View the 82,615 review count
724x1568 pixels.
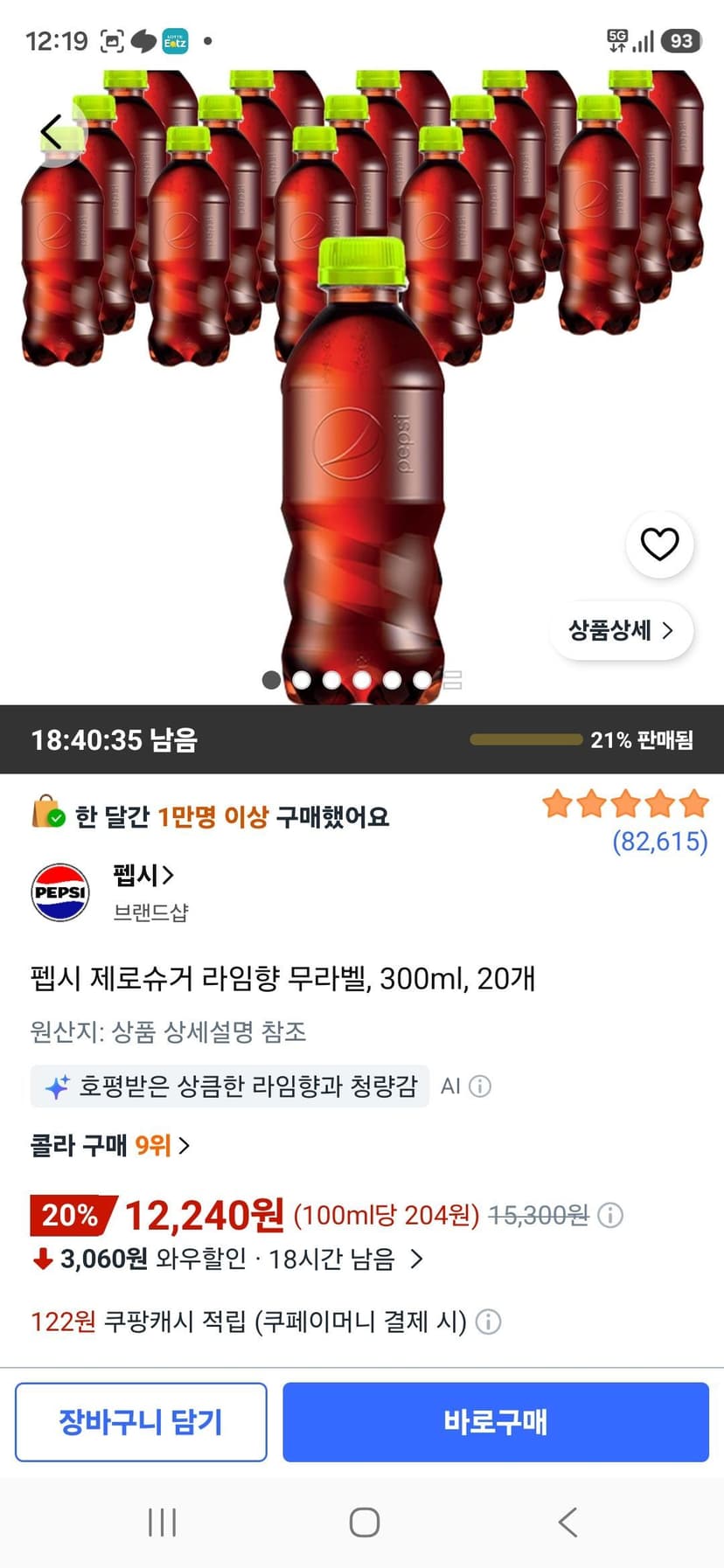click(x=660, y=842)
